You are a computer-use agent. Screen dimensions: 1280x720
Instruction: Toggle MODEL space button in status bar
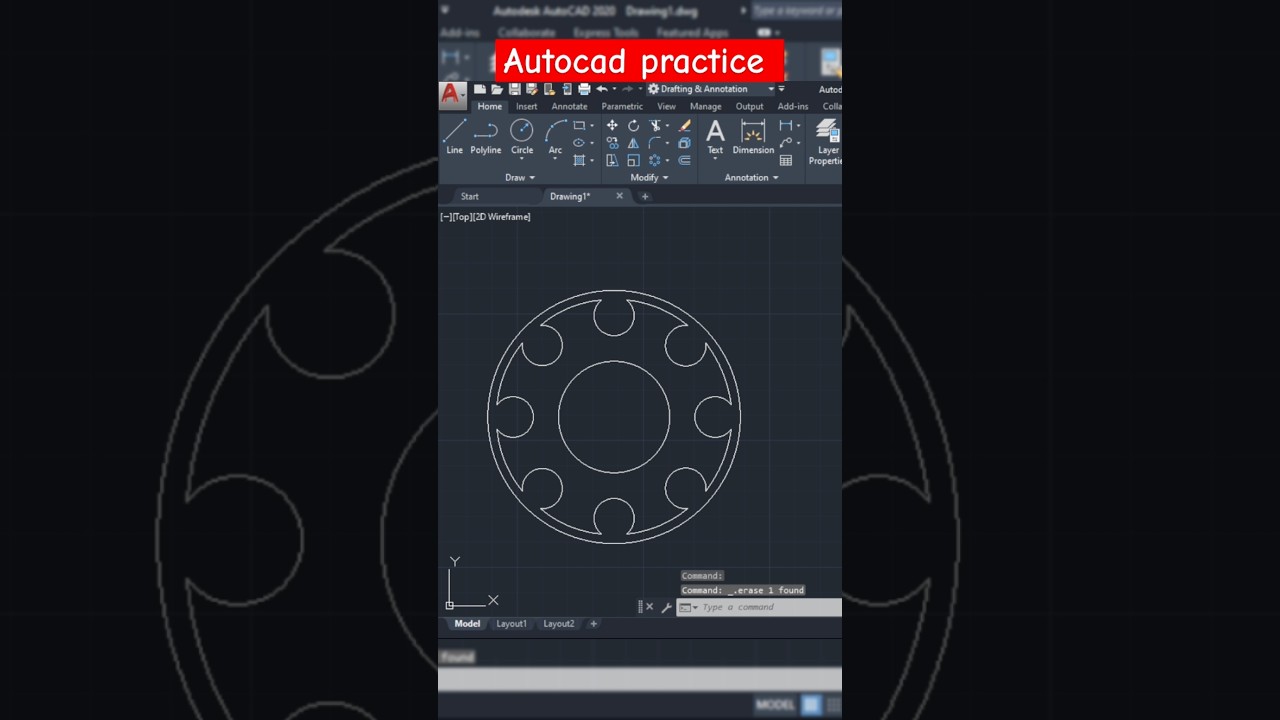[x=775, y=705]
